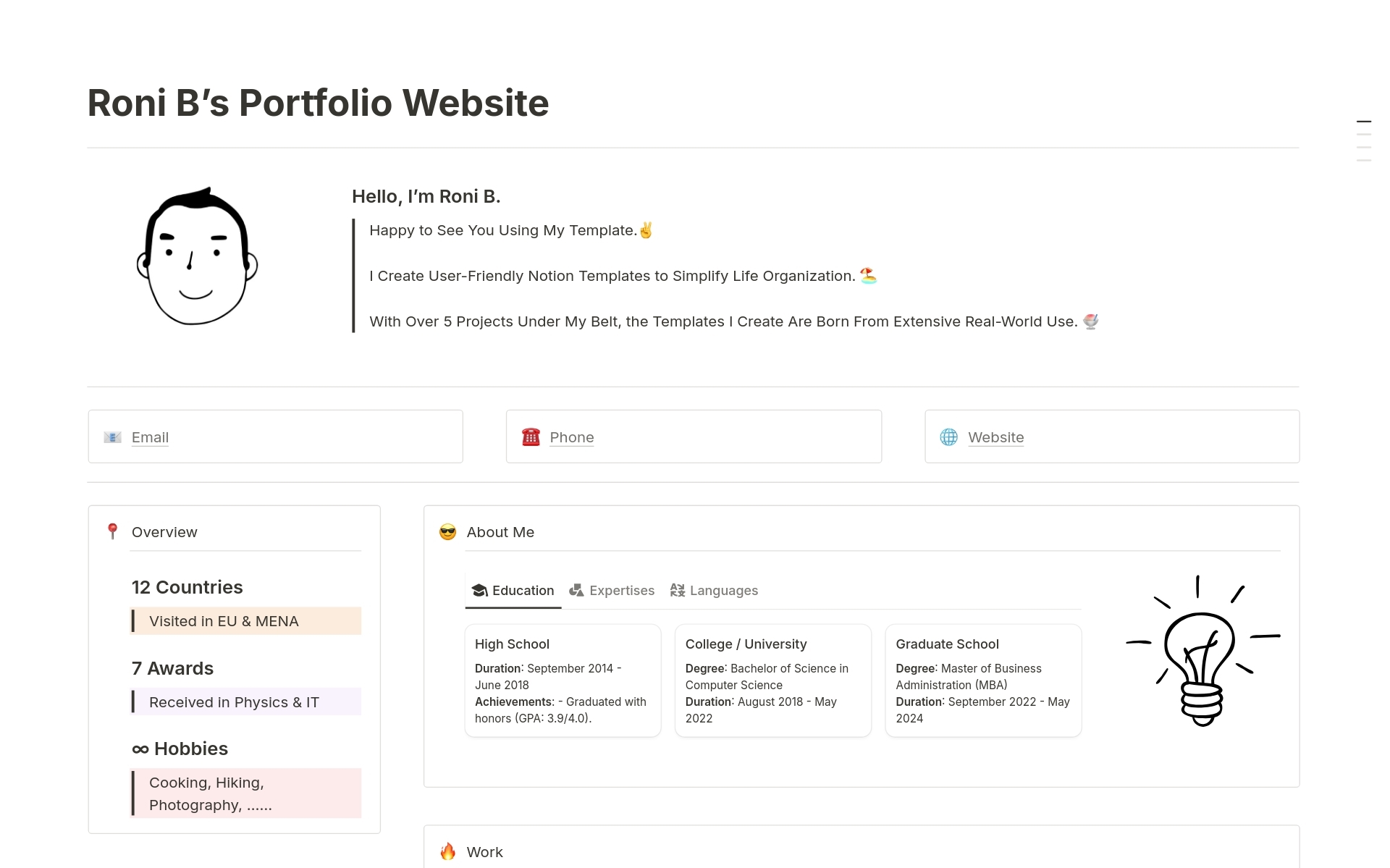
Task: Open the Email link
Action: (x=150, y=437)
